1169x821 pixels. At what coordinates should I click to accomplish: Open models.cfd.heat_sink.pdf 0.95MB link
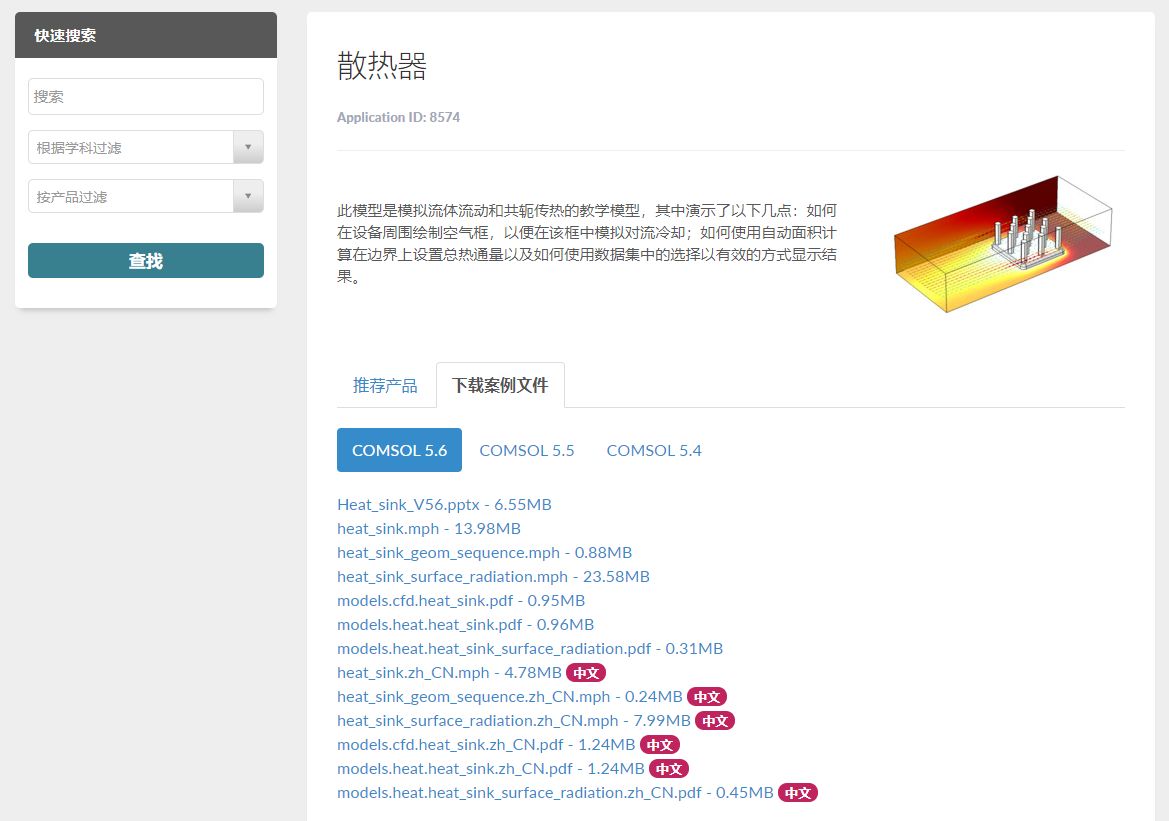[461, 600]
